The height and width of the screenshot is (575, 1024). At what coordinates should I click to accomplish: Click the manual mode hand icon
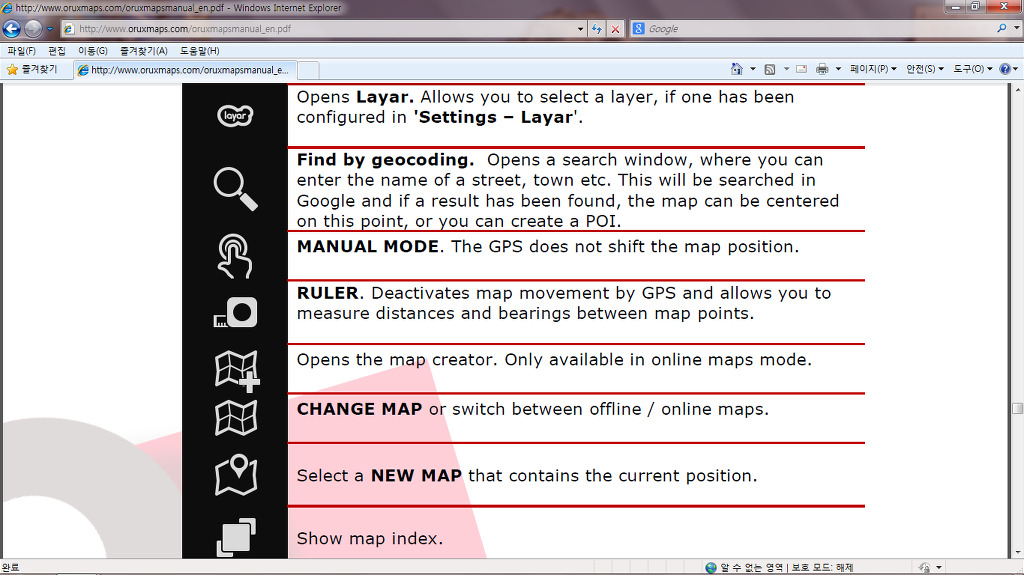(234, 256)
